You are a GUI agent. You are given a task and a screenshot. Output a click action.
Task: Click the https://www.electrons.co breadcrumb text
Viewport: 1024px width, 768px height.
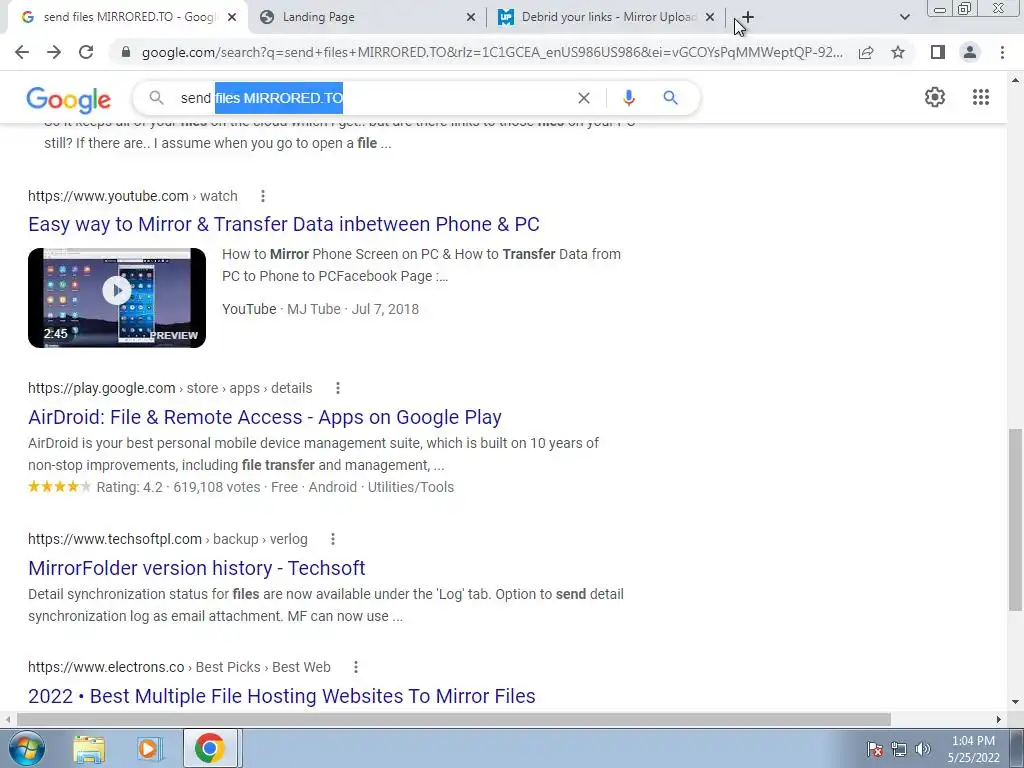click(106, 667)
